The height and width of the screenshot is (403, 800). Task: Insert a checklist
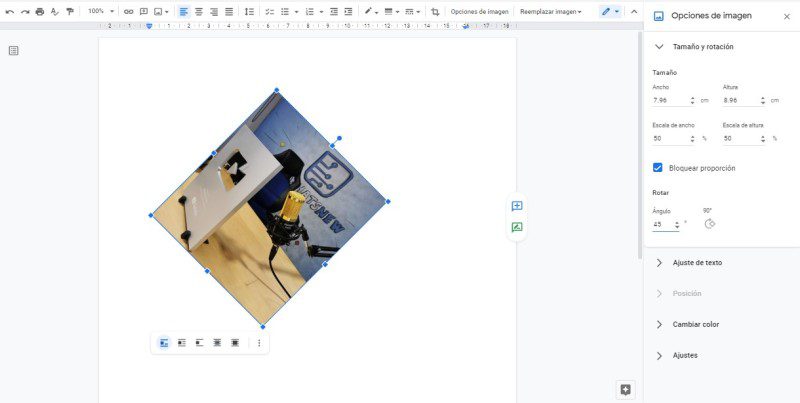click(269, 11)
